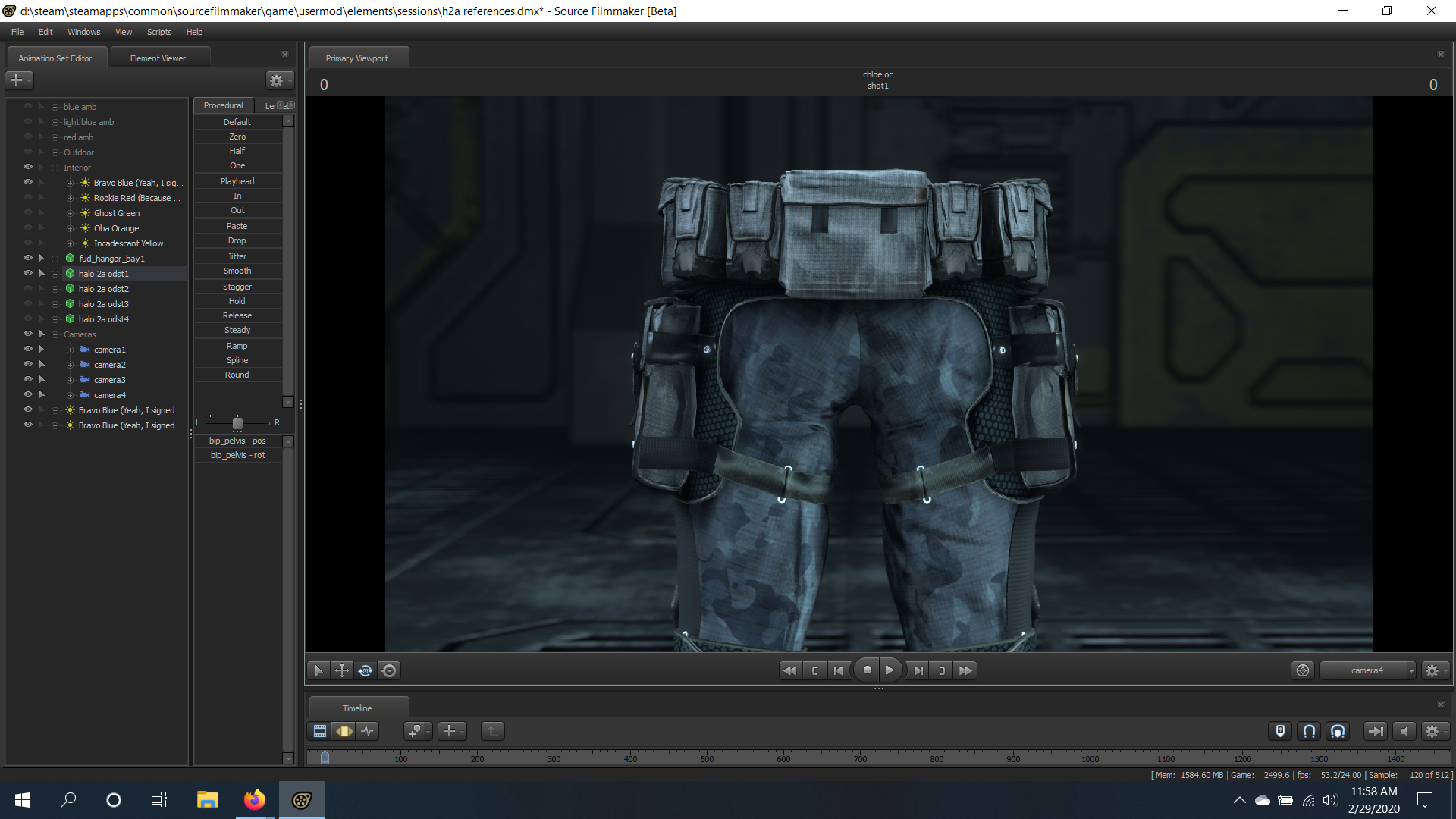The image size is (1456, 819).
Task: Click the record button
Action: click(867, 670)
